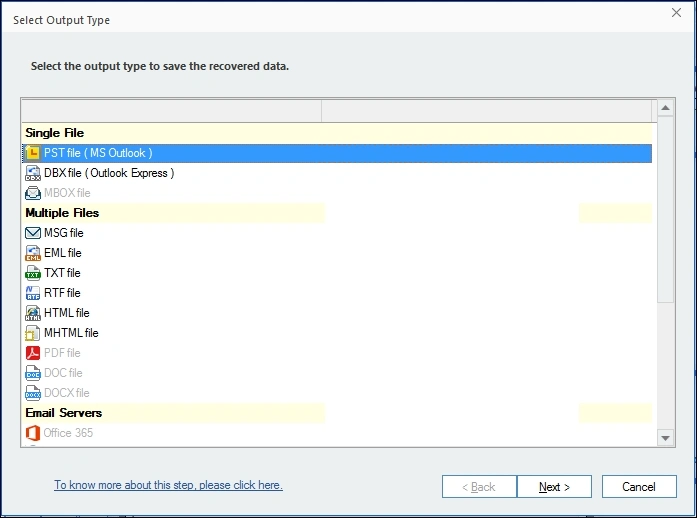Click the MSG file envelope icon
The width and height of the screenshot is (697, 518).
pos(33,233)
